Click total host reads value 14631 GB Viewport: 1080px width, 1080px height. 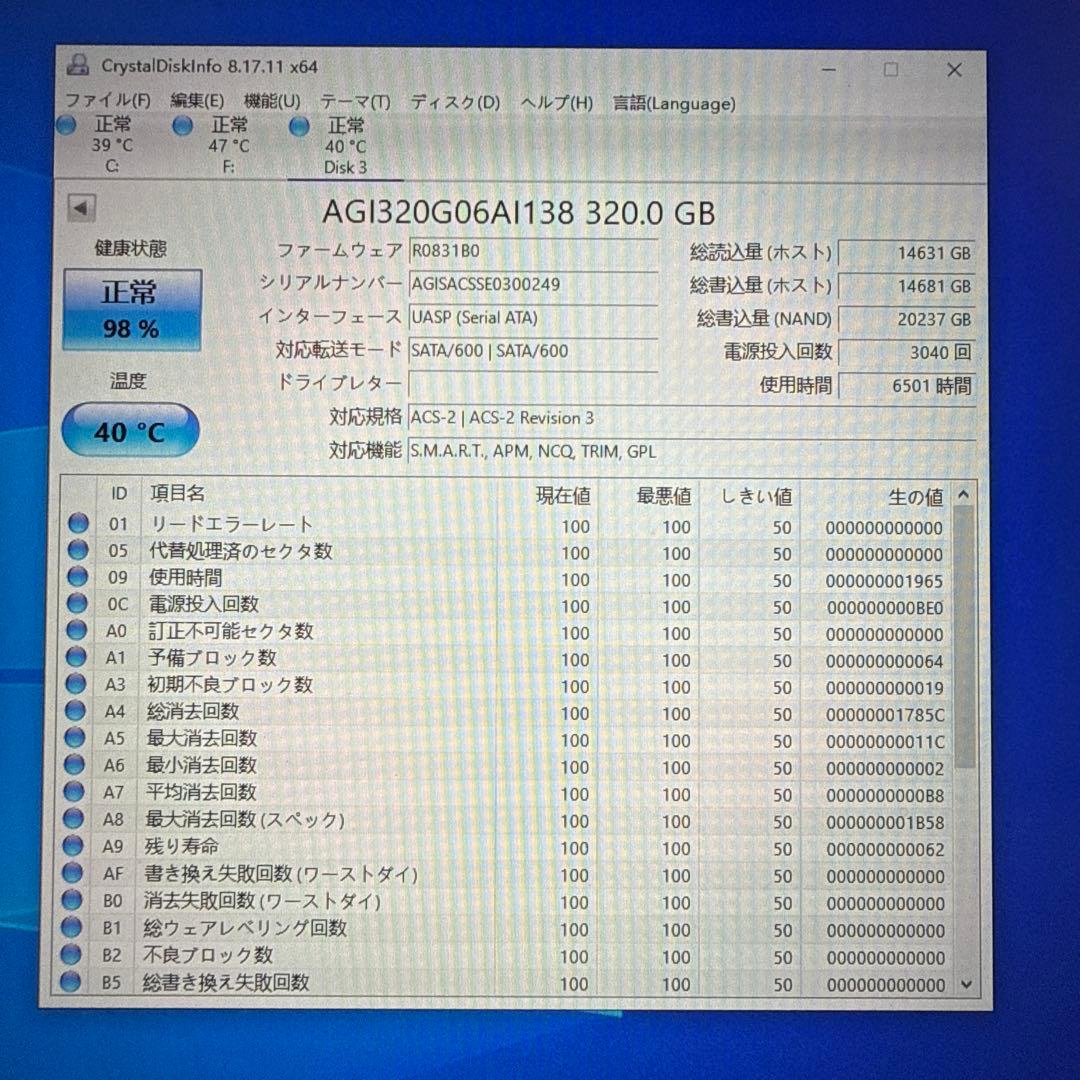pyautogui.click(x=906, y=253)
